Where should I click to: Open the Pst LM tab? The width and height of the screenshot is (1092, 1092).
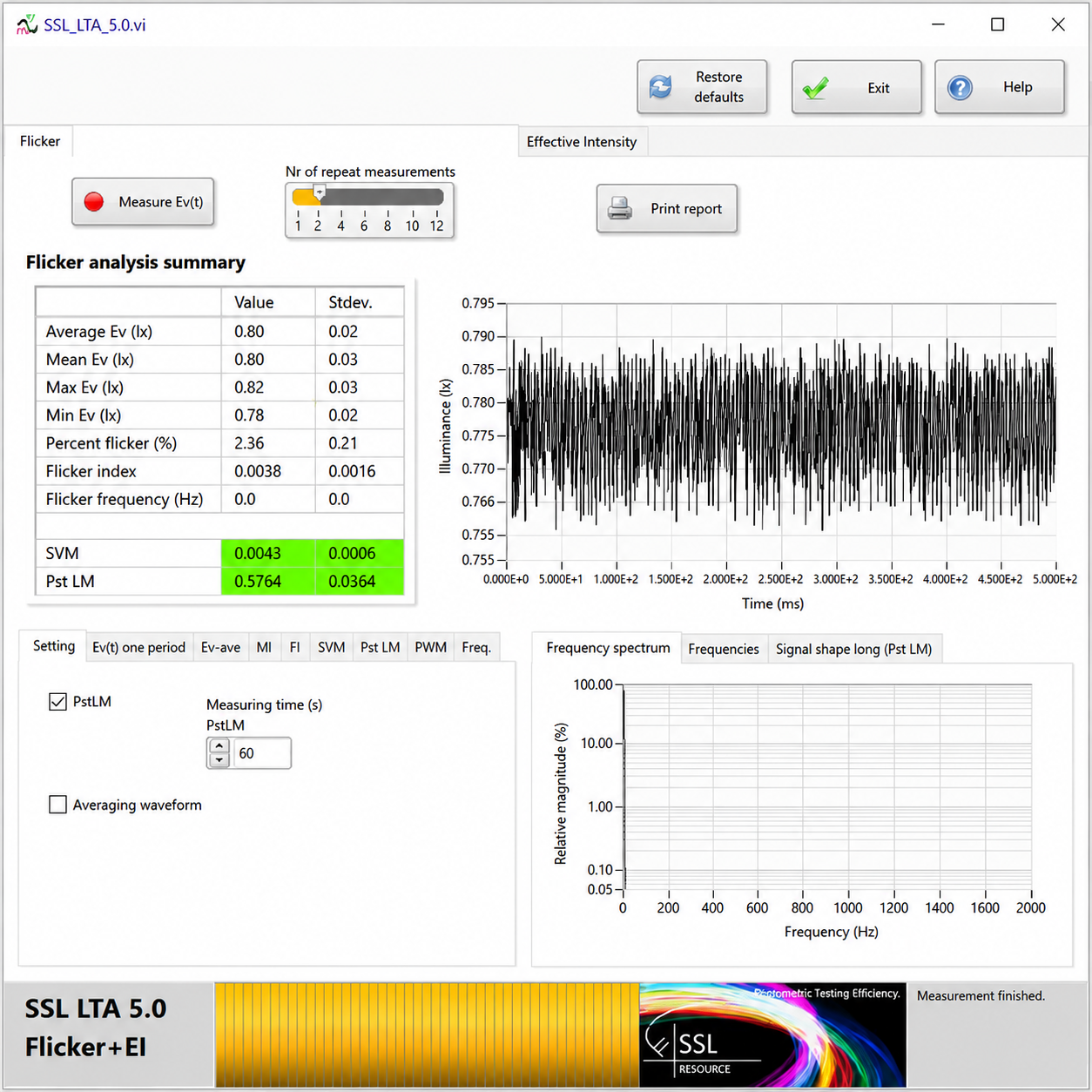point(381,647)
